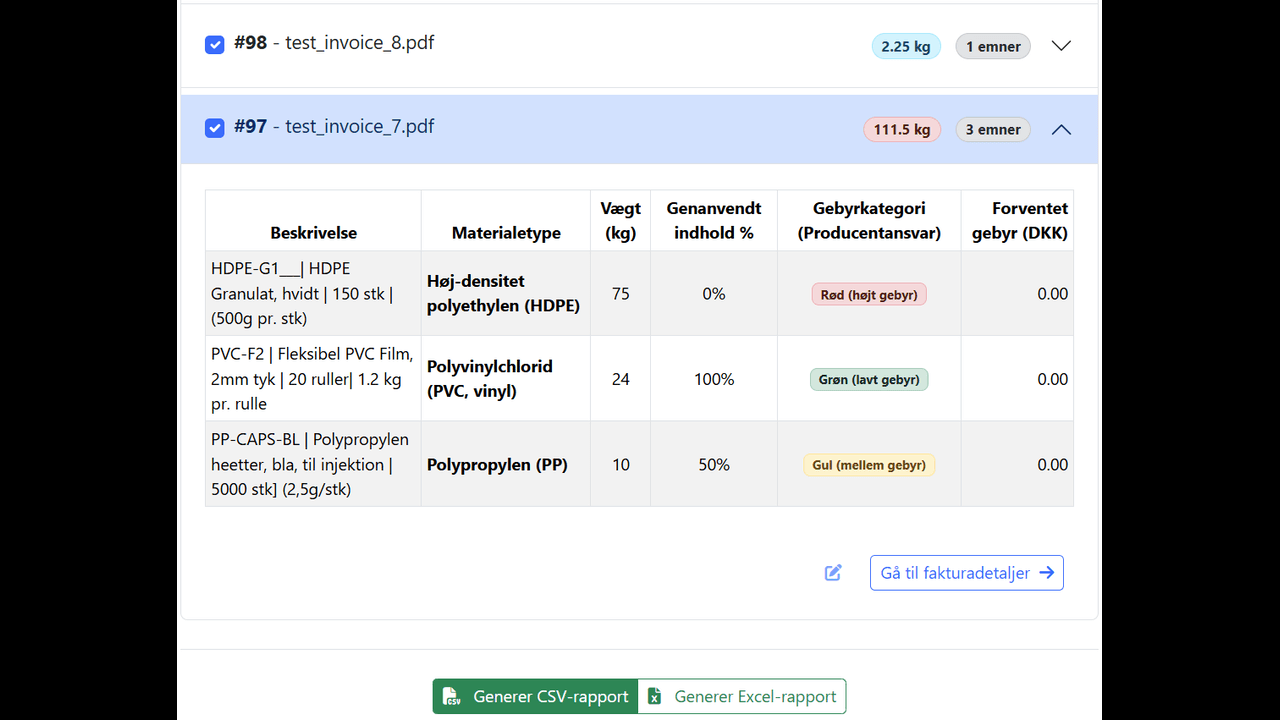Viewport: 1280px width, 720px height.
Task: Click the arrow icon in Gå til fakturadetaljer
Action: [x=1047, y=573]
